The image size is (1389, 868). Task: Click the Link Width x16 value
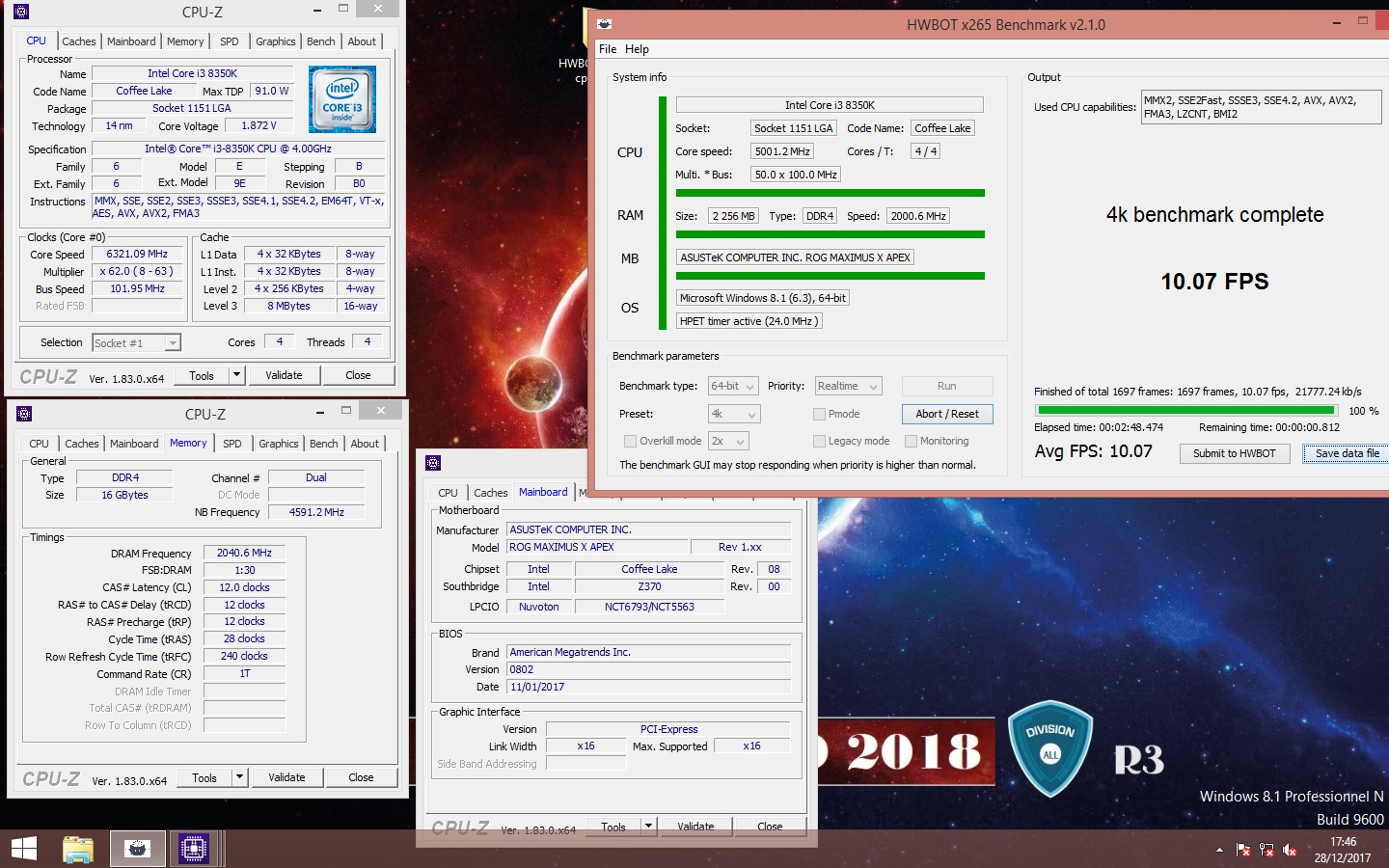(x=586, y=746)
